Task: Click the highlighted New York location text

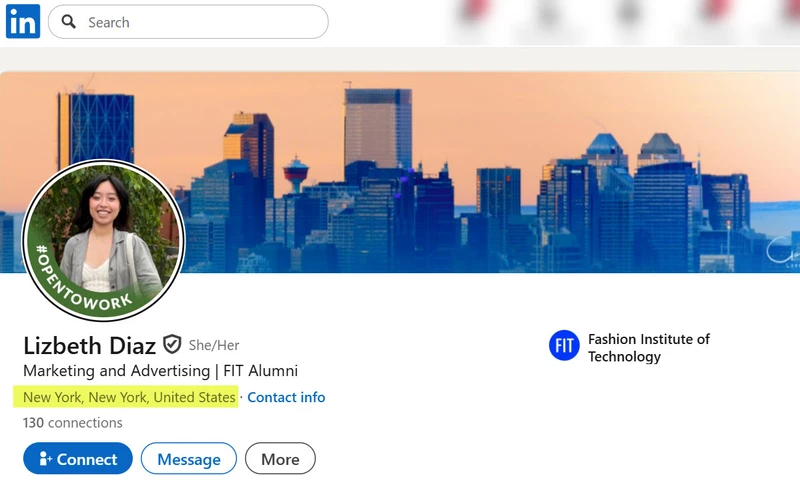Action: [129, 397]
